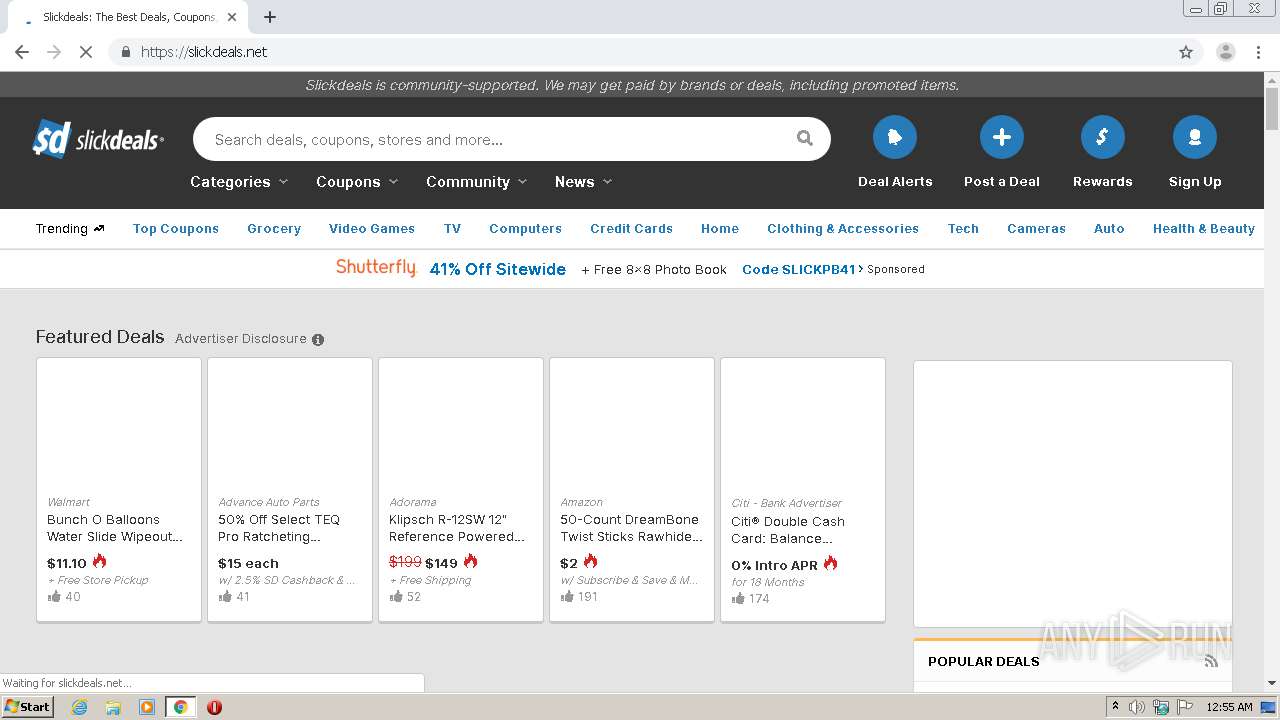Click the page vertical scrollbar thumb
1280x720 pixels.
1271,109
